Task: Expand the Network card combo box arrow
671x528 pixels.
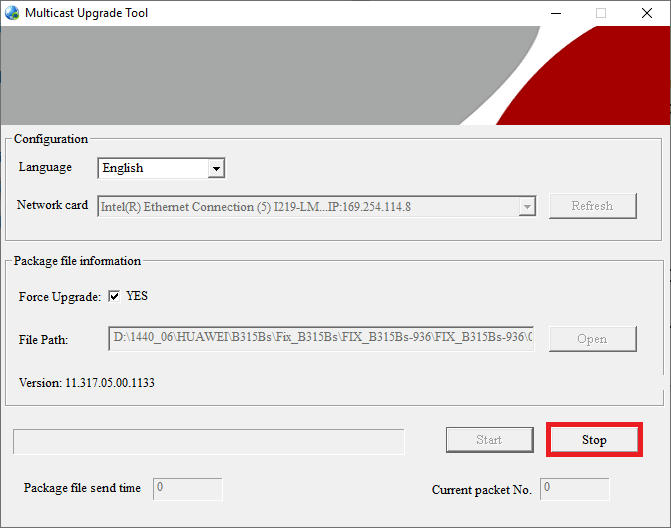Action: tap(527, 207)
